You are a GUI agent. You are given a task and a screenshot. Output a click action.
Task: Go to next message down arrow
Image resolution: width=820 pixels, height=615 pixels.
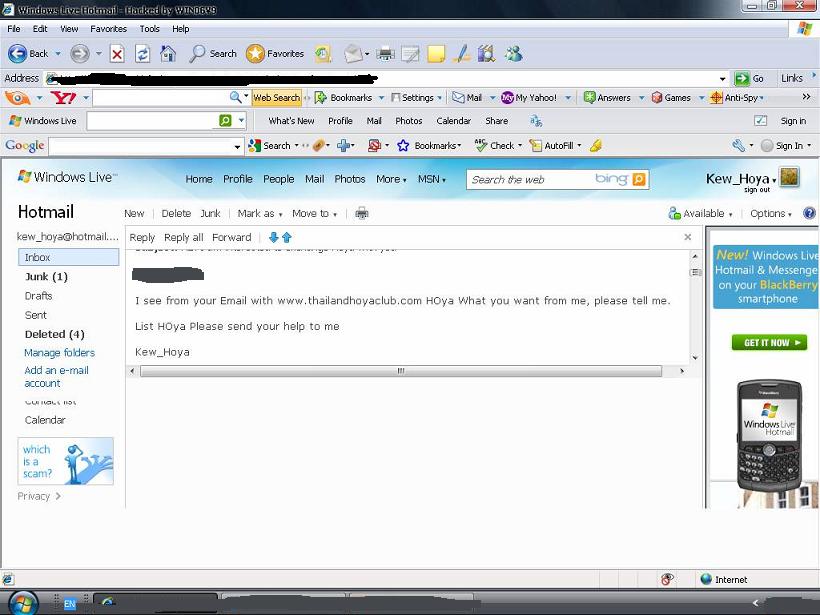point(273,237)
